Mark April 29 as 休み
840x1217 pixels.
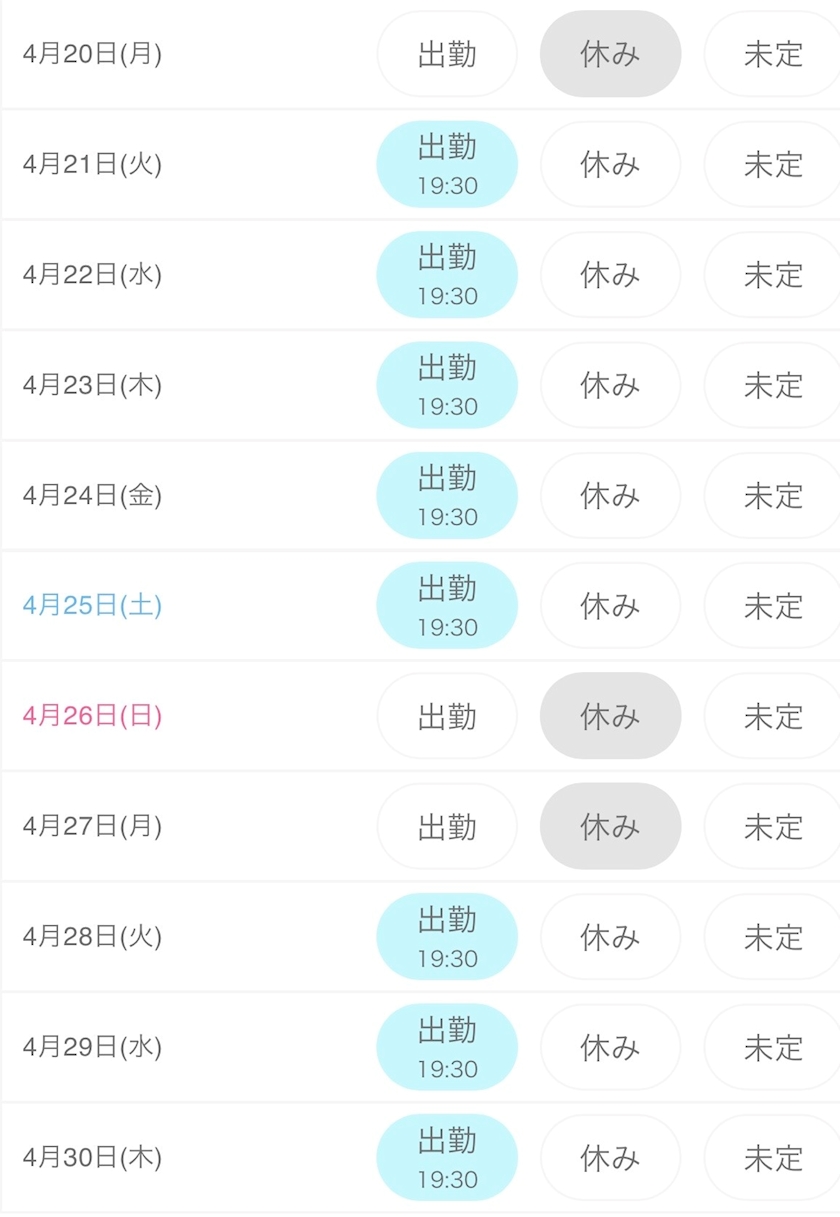[x=610, y=1047]
